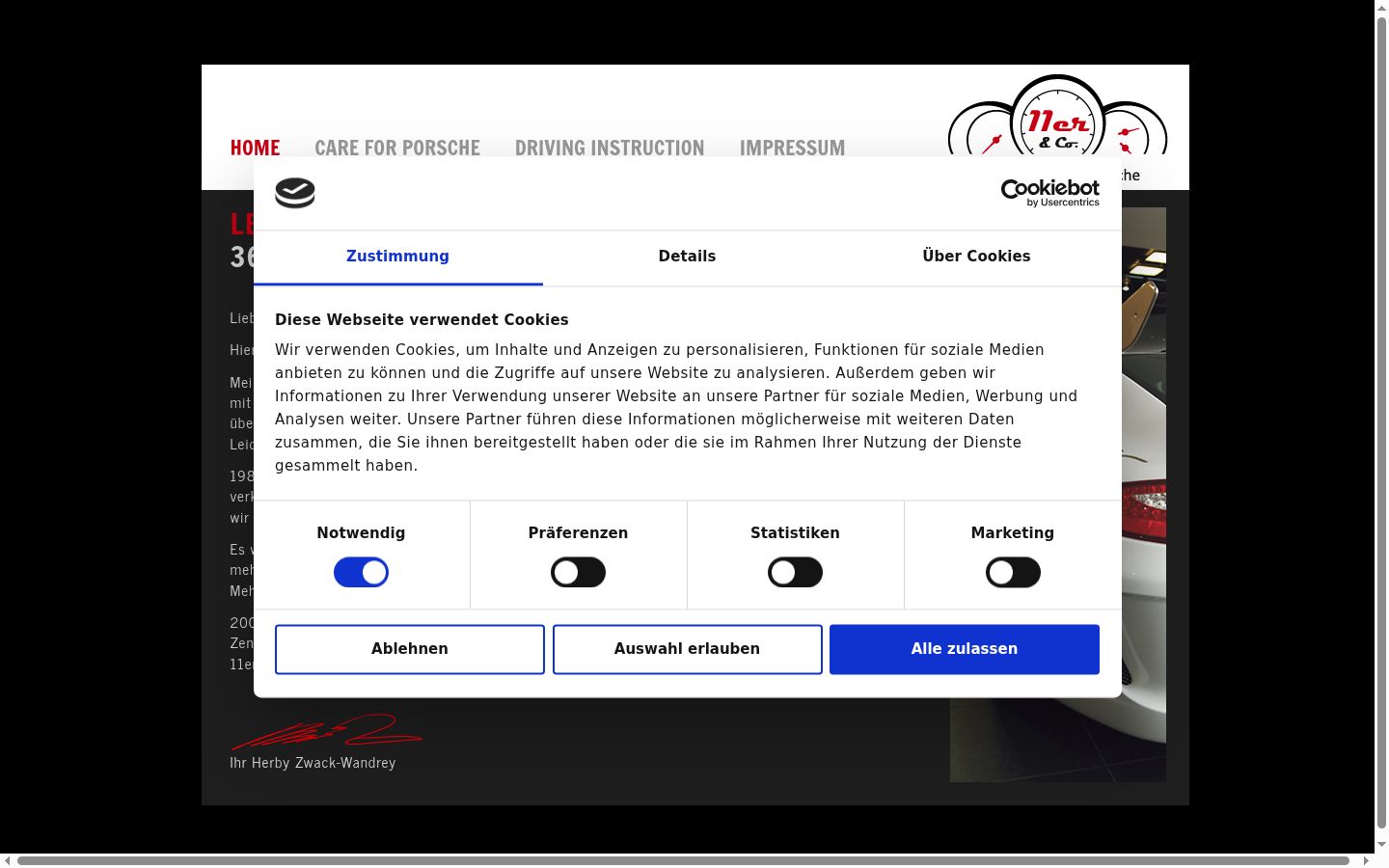Click the scroll right arrow
The width and height of the screenshot is (1389, 868).
click(x=1366, y=860)
